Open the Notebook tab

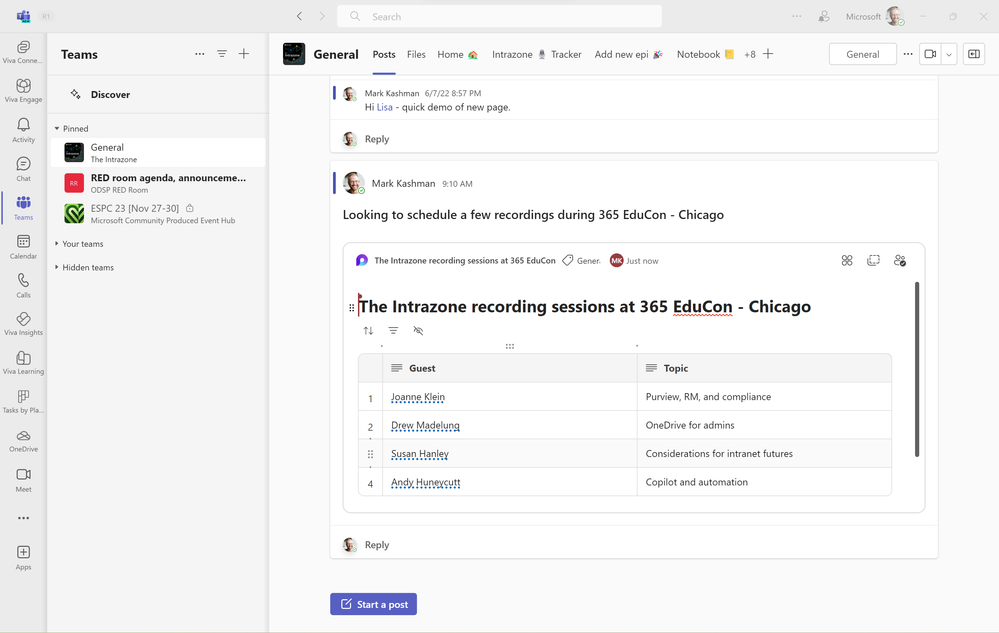(705, 55)
